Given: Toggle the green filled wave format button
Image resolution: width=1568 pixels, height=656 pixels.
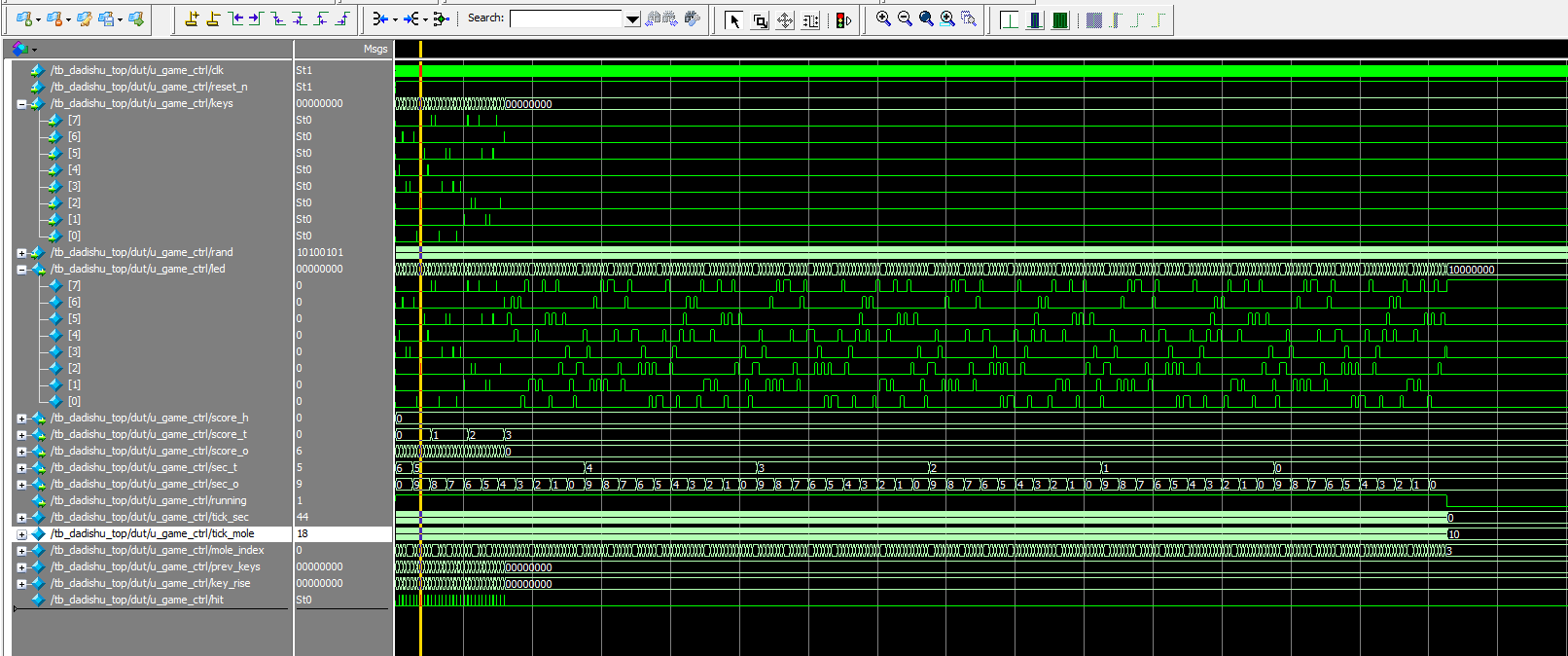Looking at the screenshot, I should pos(1060,19).
